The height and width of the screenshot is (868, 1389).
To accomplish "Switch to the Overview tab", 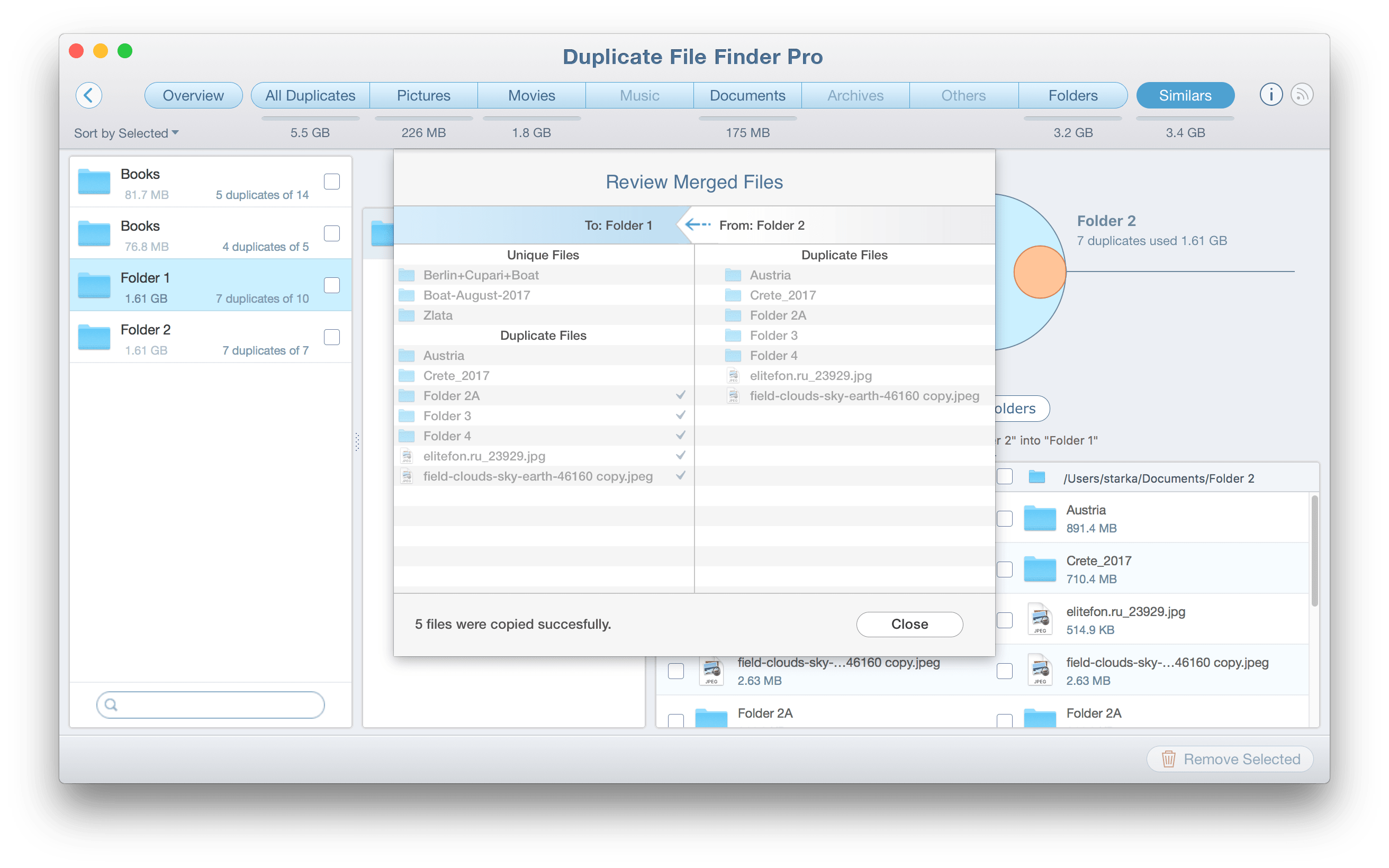I will click(193, 95).
